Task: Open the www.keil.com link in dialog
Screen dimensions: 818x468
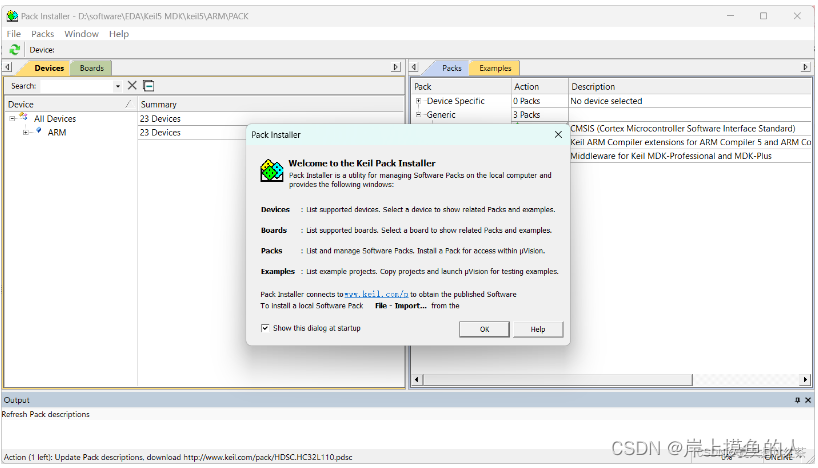Action: (376, 294)
